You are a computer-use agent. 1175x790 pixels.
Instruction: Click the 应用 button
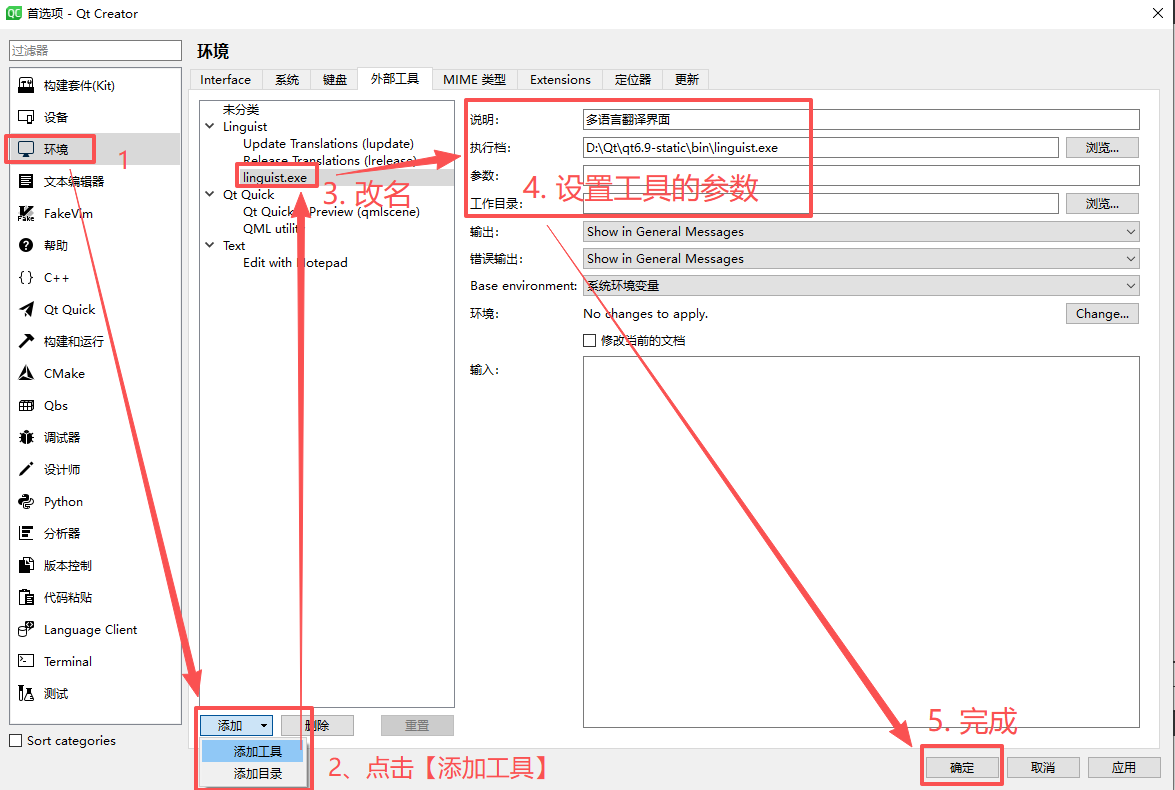click(x=1124, y=768)
